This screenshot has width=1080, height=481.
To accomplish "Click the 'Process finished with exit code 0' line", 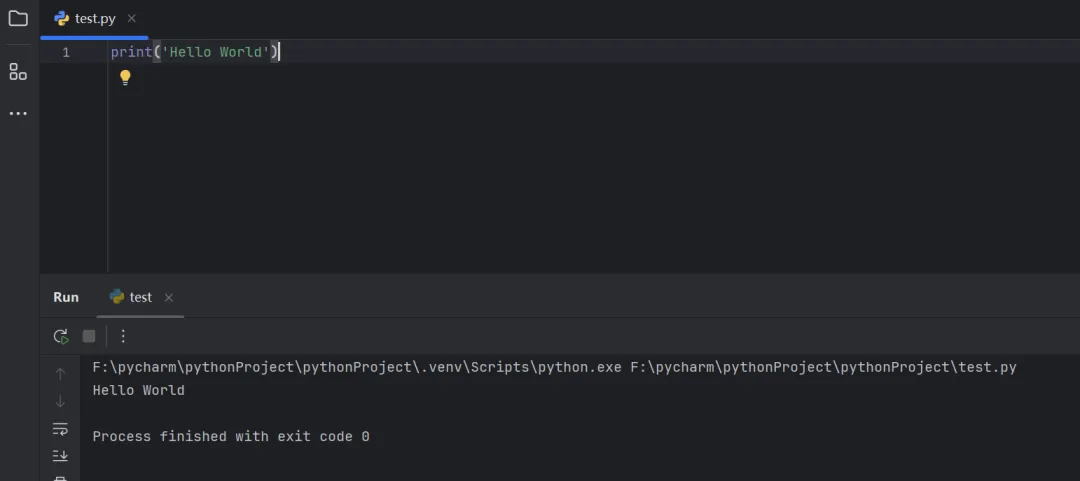I will (231, 437).
